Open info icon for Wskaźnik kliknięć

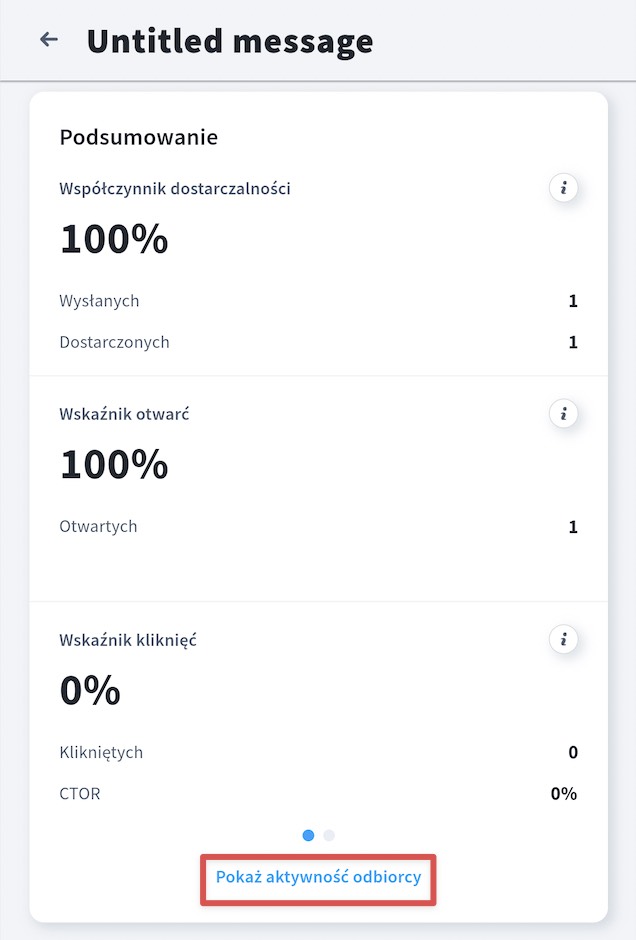(x=563, y=639)
